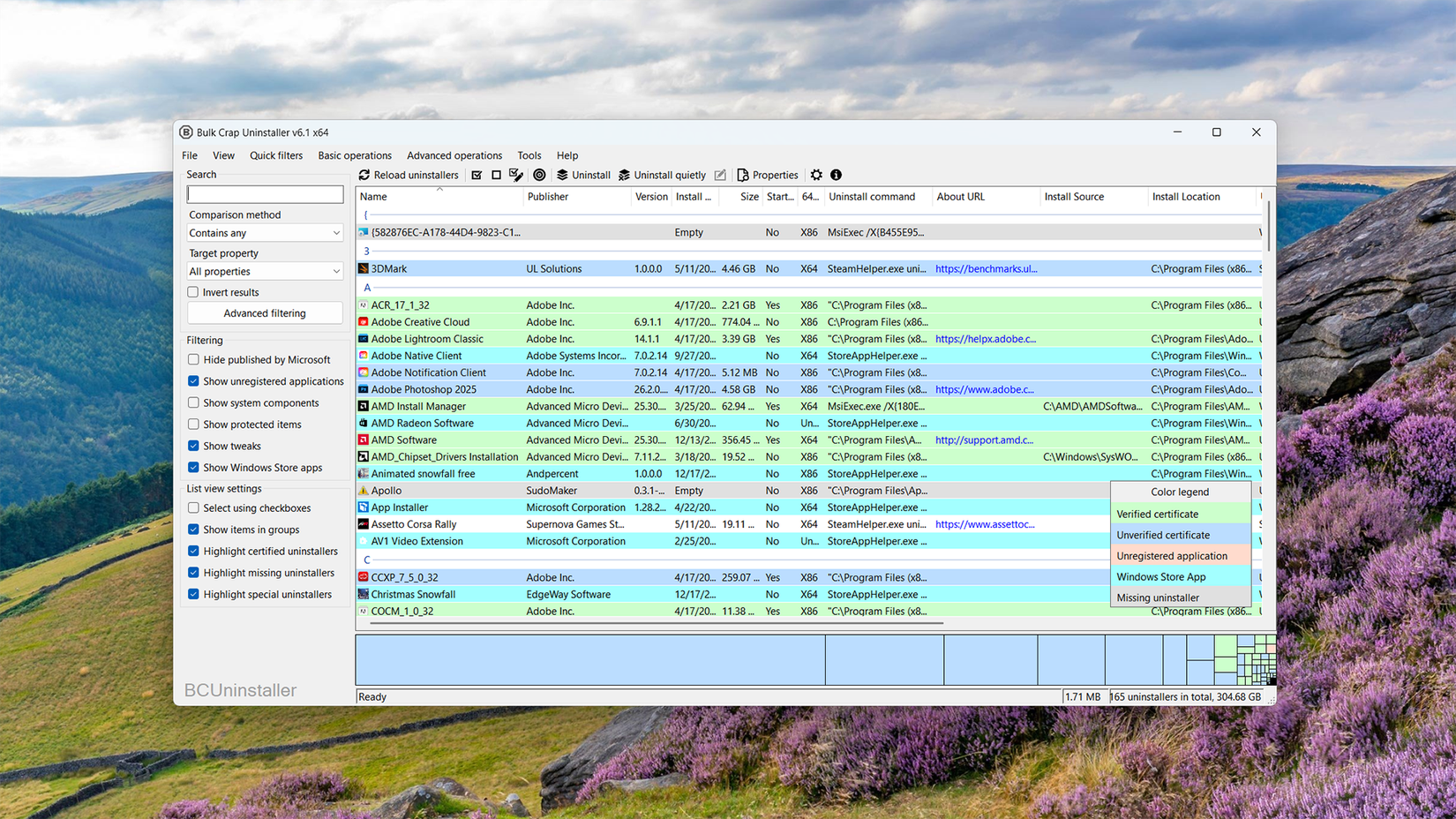The height and width of the screenshot is (819, 1456).
Task: Click the Bulk Crap Uninstaller title bar icon
Action: [186, 132]
